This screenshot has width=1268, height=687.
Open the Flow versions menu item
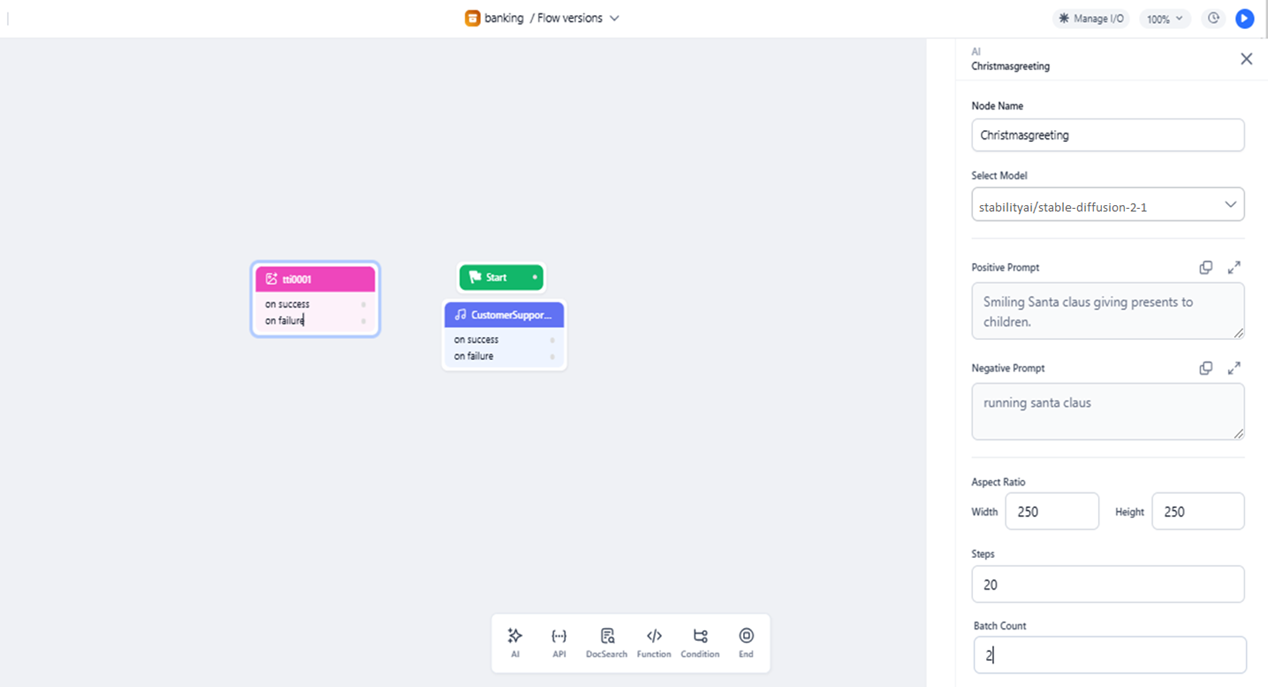click(x=567, y=18)
